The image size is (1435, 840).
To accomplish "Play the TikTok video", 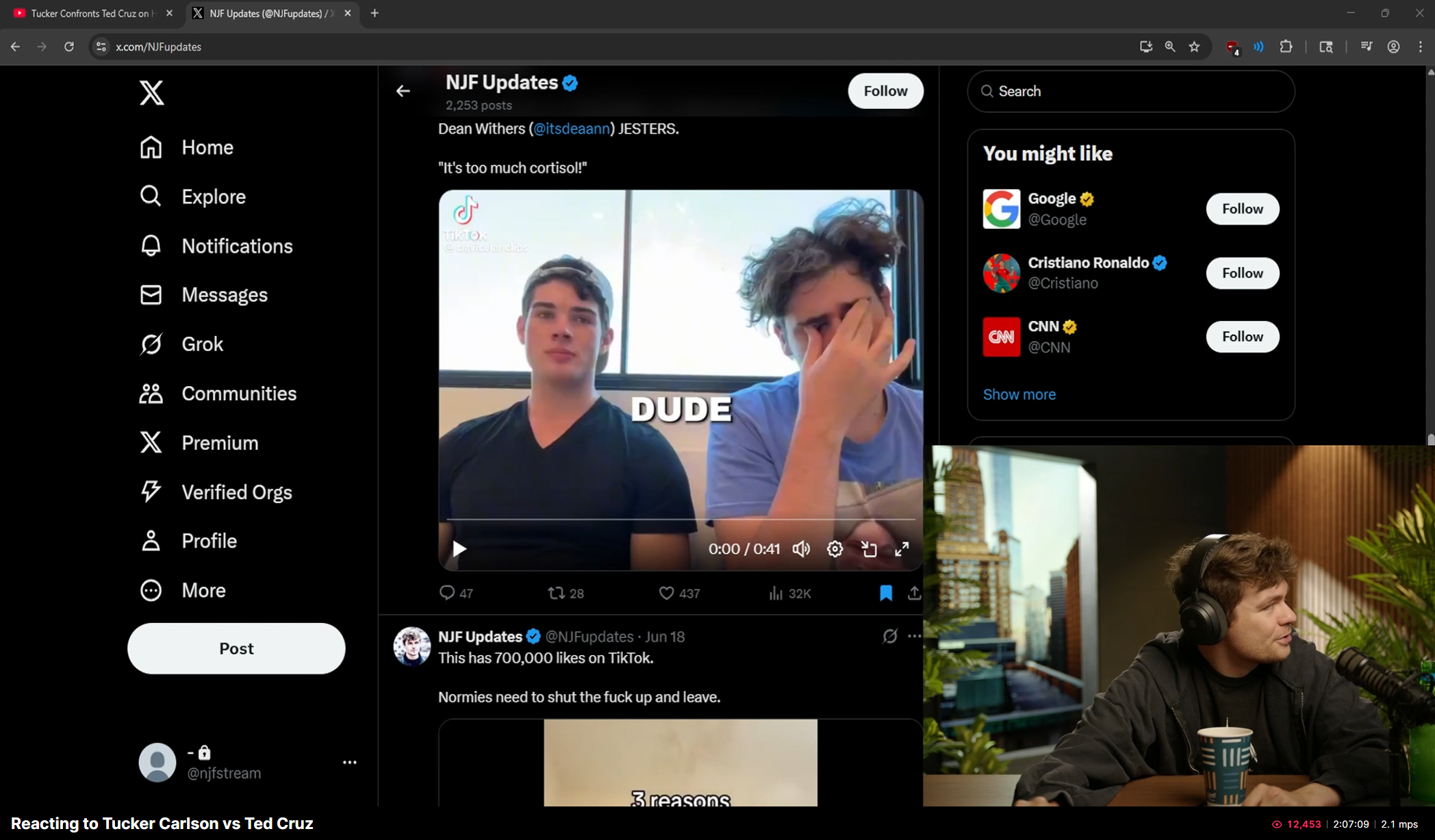I will coord(459,549).
